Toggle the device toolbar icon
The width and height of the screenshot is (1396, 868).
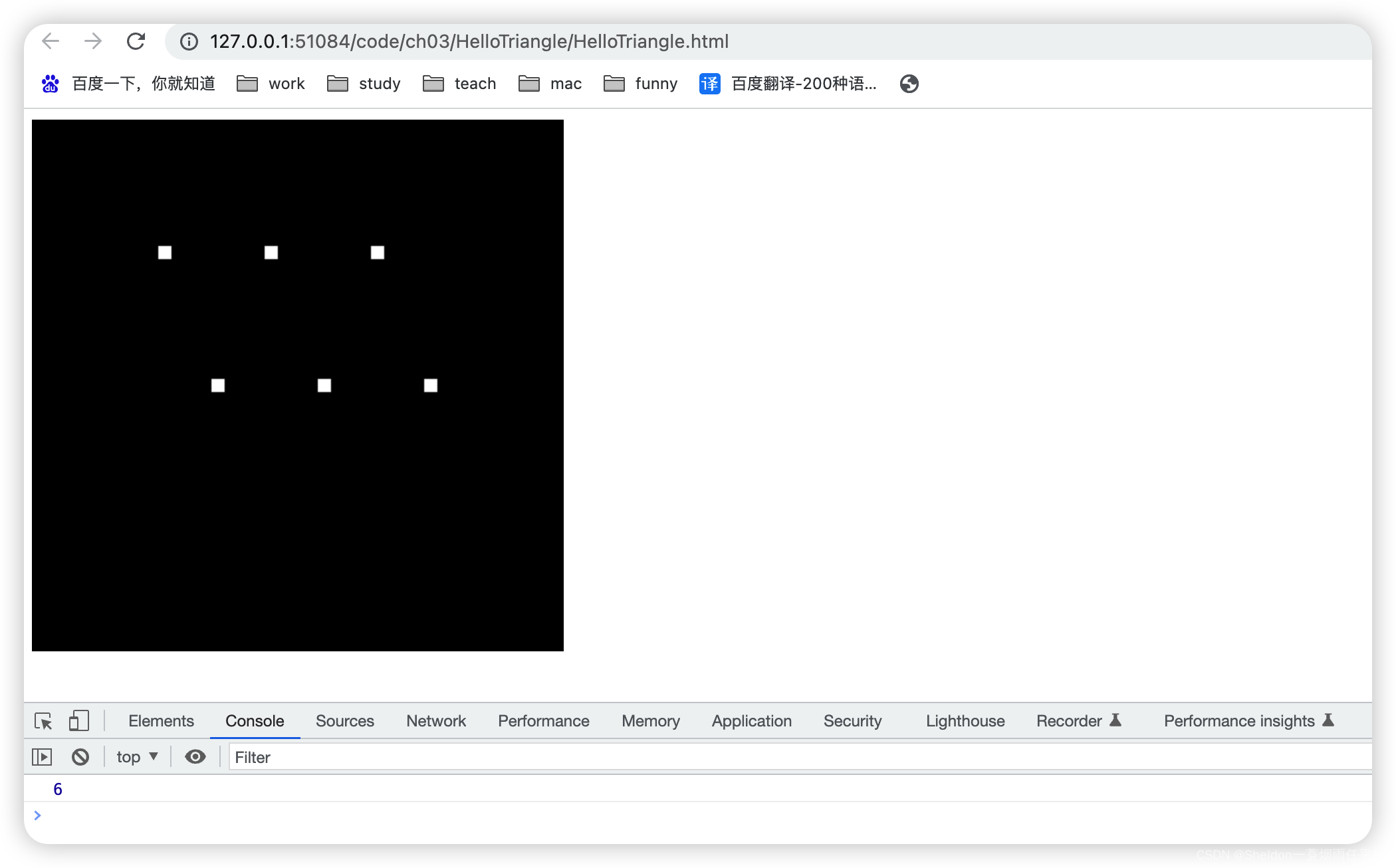tap(78, 721)
